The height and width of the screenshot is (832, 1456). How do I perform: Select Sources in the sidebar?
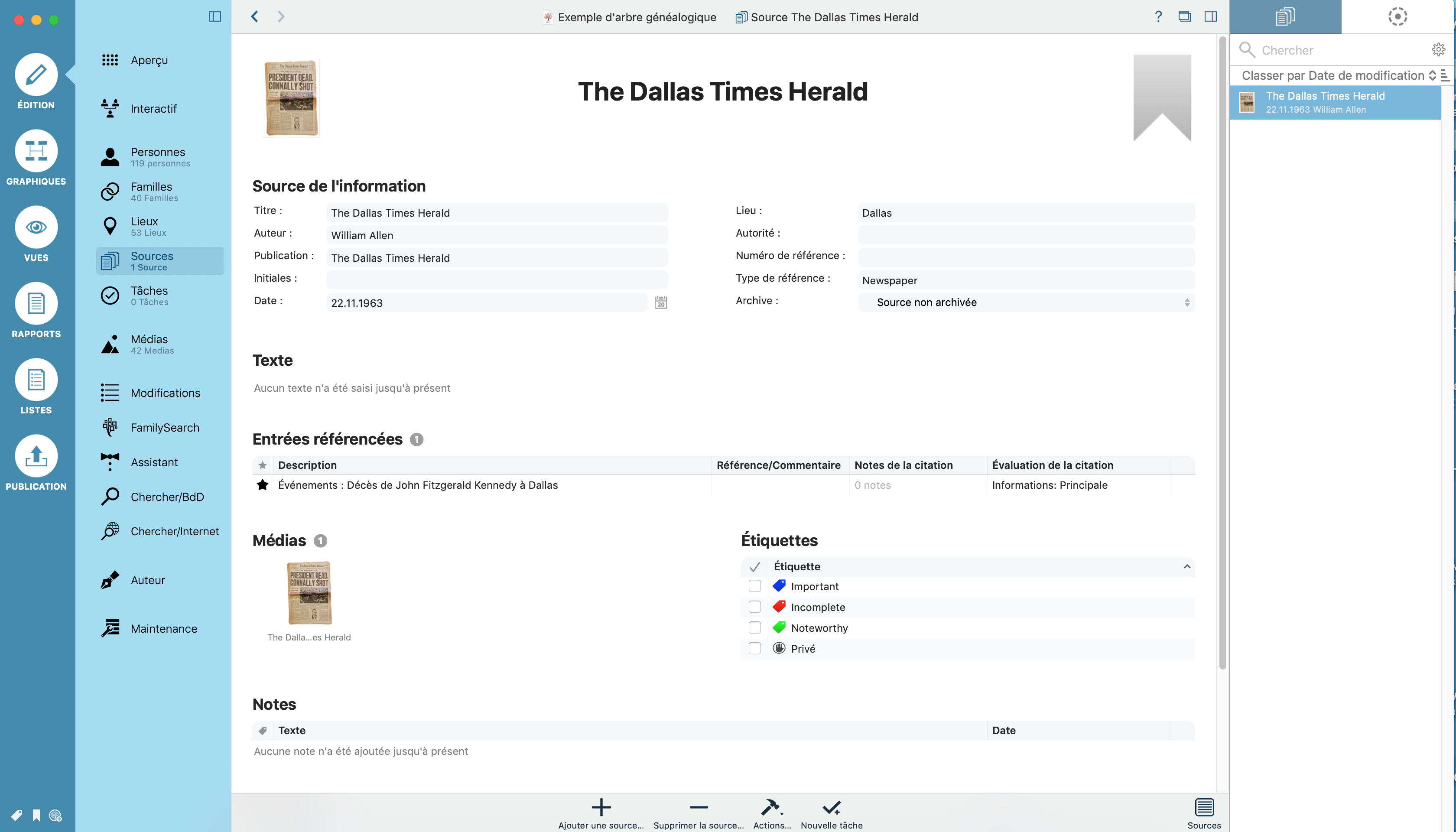pyautogui.click(x=160, y=260)
